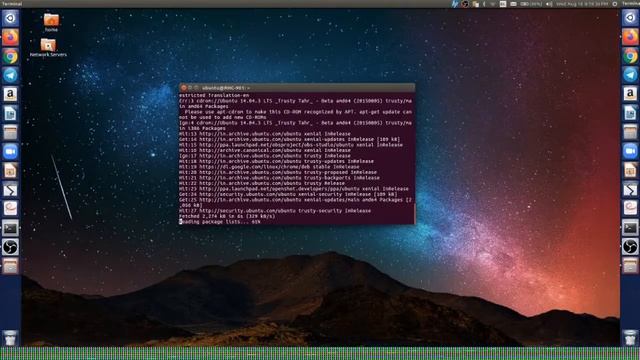Open the session gear menu in top panel

tap(615, 4)
